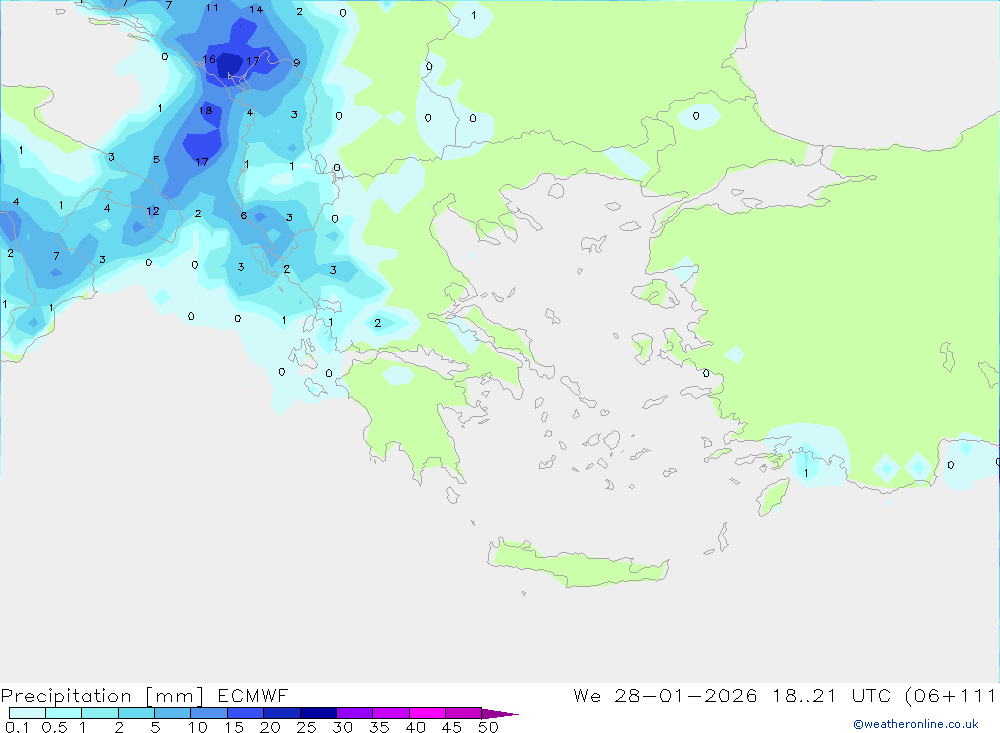Click the purple arrow tip above 50

(500, 714)
